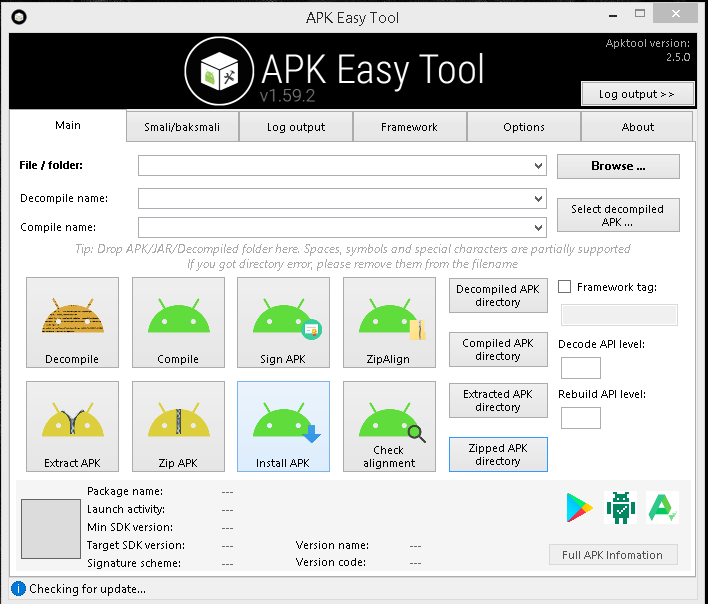This screenshot has height=604, width=708.
Task: Click the empty APK icon preview box
Action: (x=51, y=529)
